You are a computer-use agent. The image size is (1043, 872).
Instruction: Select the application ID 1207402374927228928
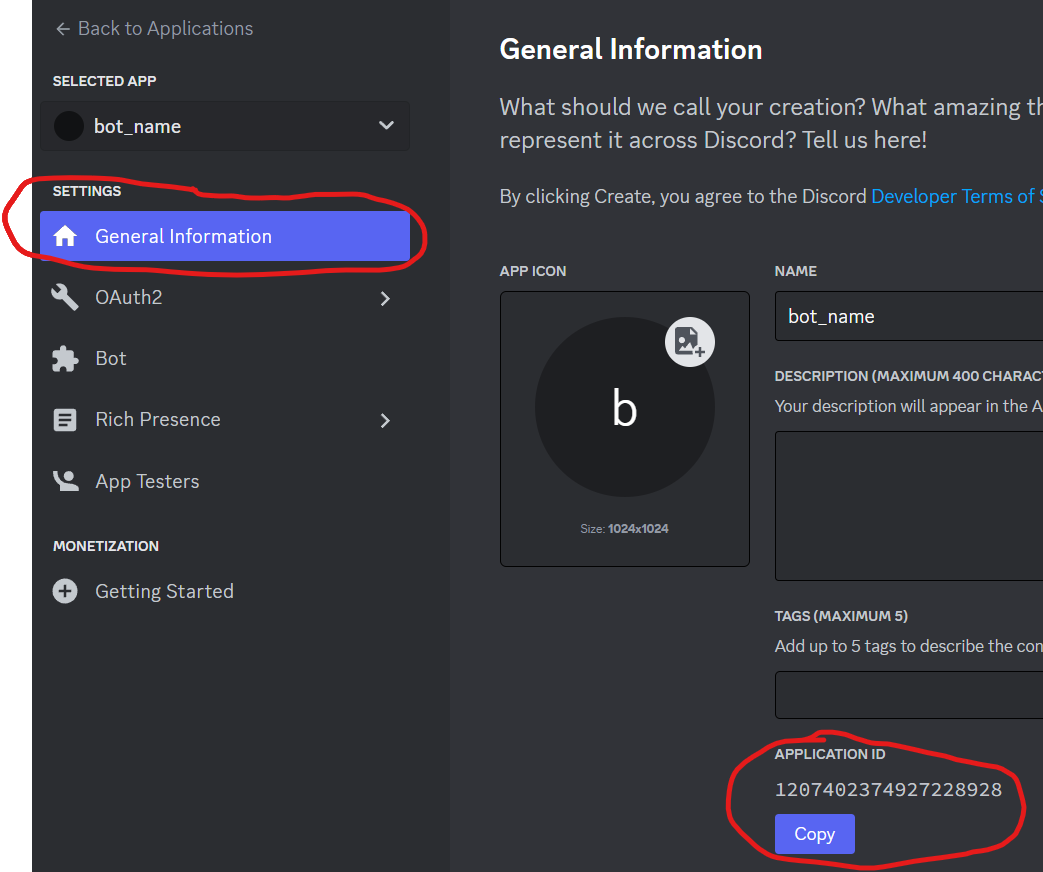pyautogui.click(x=889, y=790)
